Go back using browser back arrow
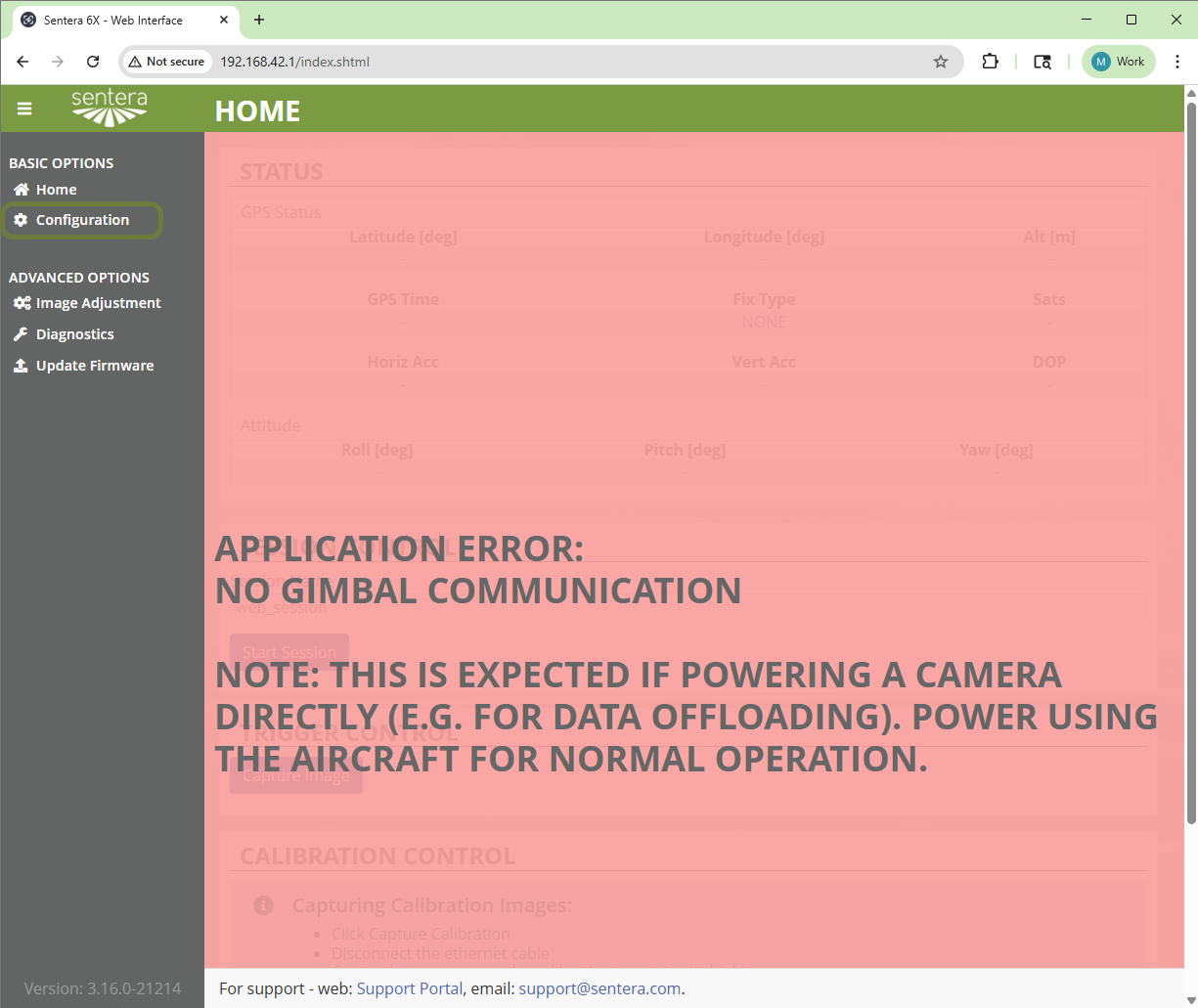The width and height of the screenshot is (1198, 1008). (22, 62)
